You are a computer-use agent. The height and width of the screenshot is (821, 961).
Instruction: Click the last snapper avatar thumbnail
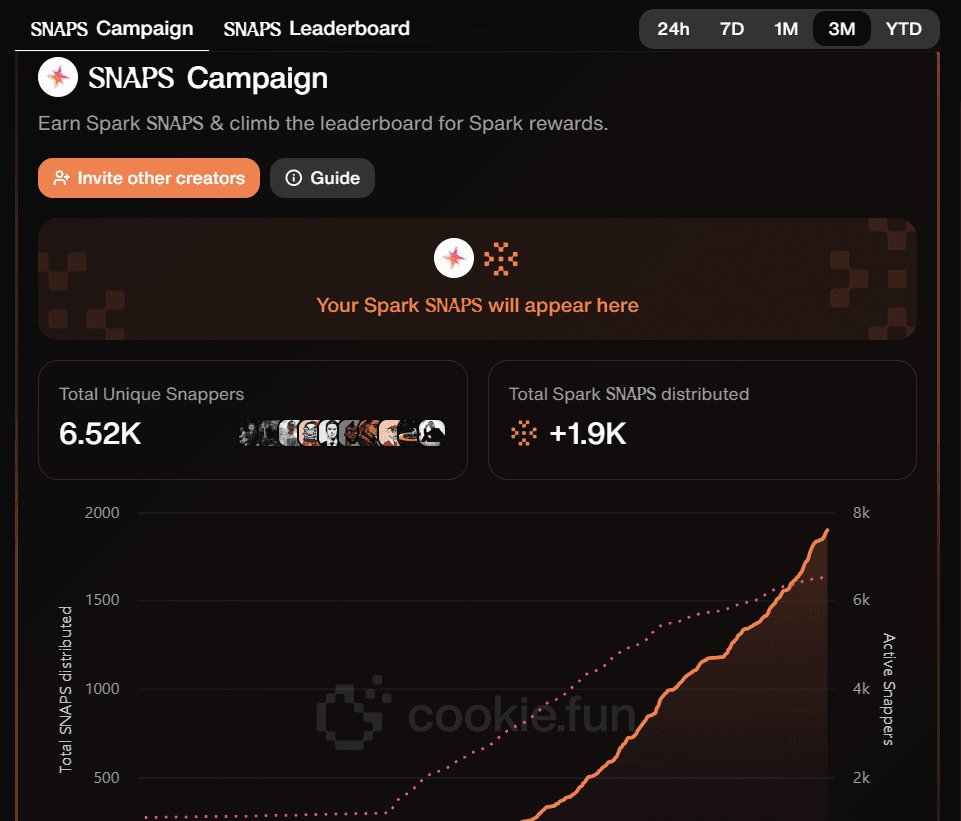432,433
